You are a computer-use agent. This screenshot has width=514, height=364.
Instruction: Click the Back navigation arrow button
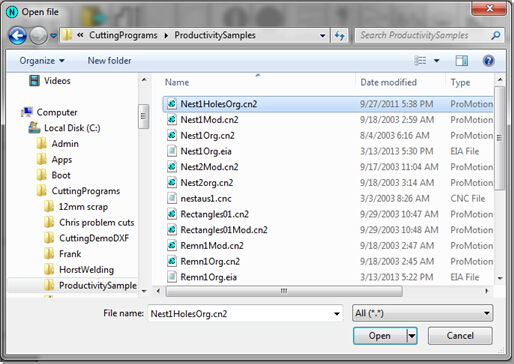click(x=17, y=36)
